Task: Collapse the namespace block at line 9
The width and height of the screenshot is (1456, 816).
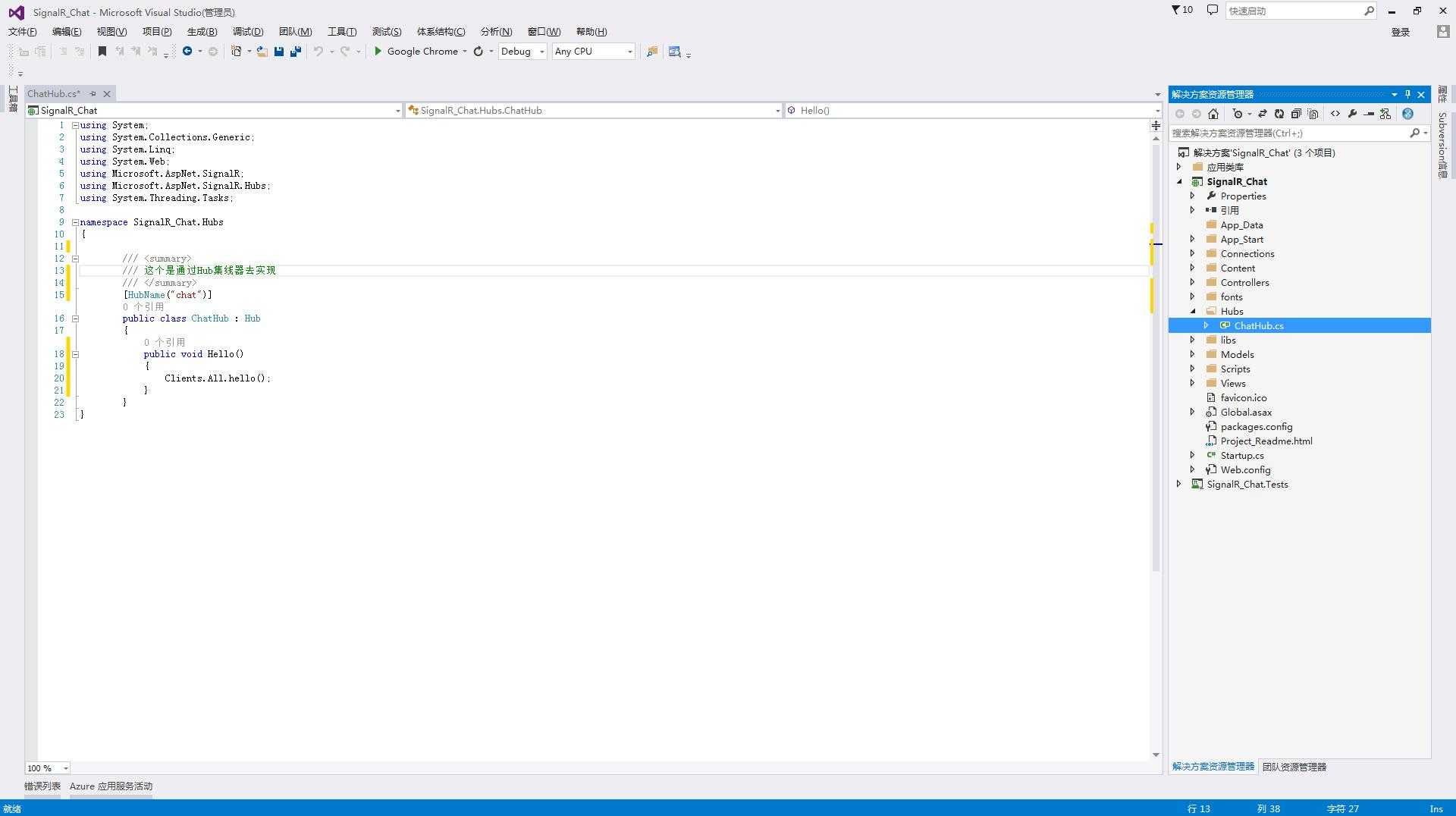Action: (75, 222)
